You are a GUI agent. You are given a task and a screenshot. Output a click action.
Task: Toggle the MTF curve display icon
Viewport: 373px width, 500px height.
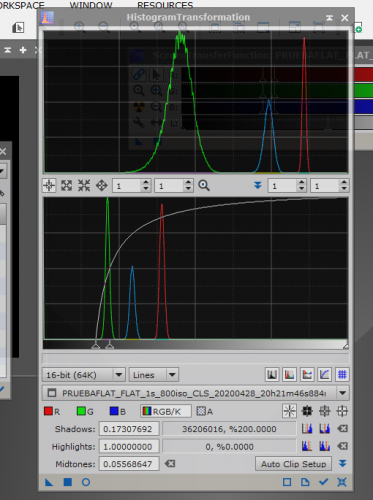[324, 375]
